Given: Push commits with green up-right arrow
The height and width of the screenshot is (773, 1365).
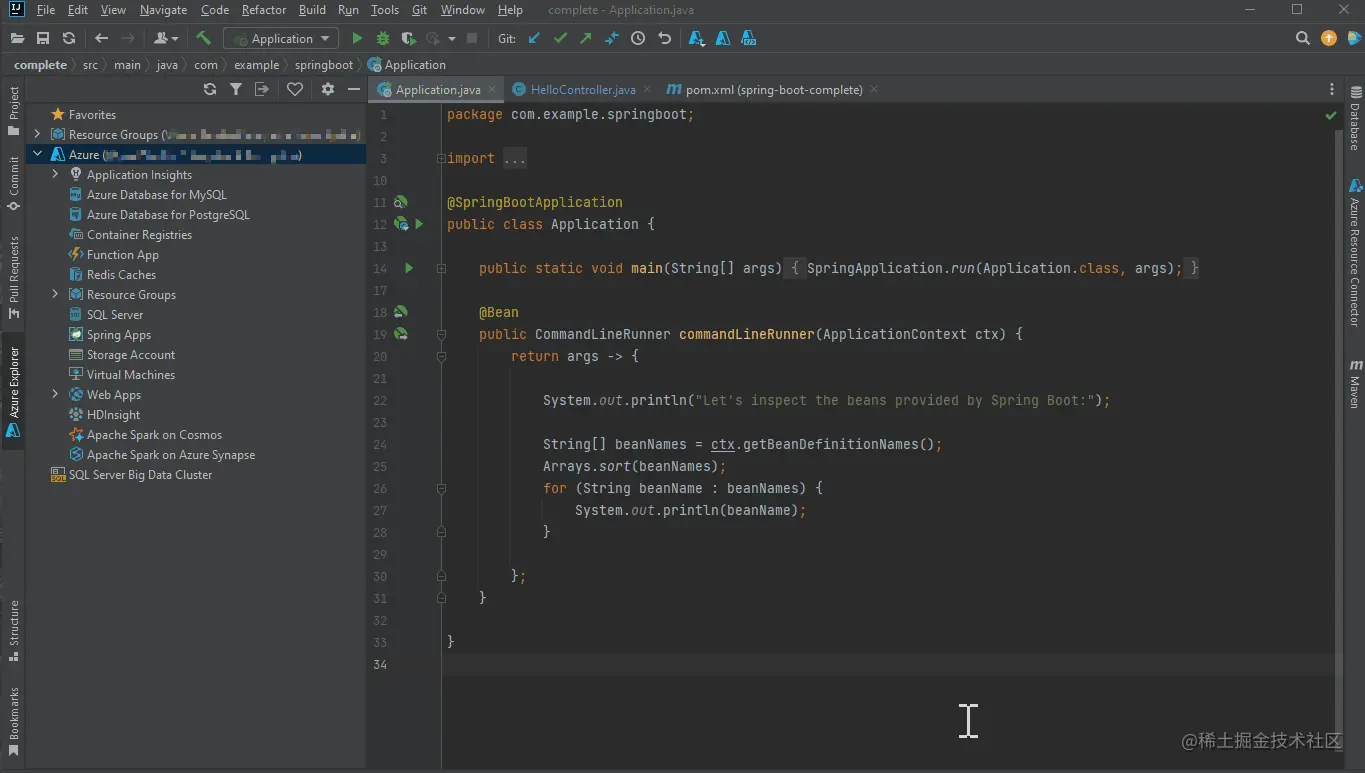Looking at the screenshot, I should point(586,38).
